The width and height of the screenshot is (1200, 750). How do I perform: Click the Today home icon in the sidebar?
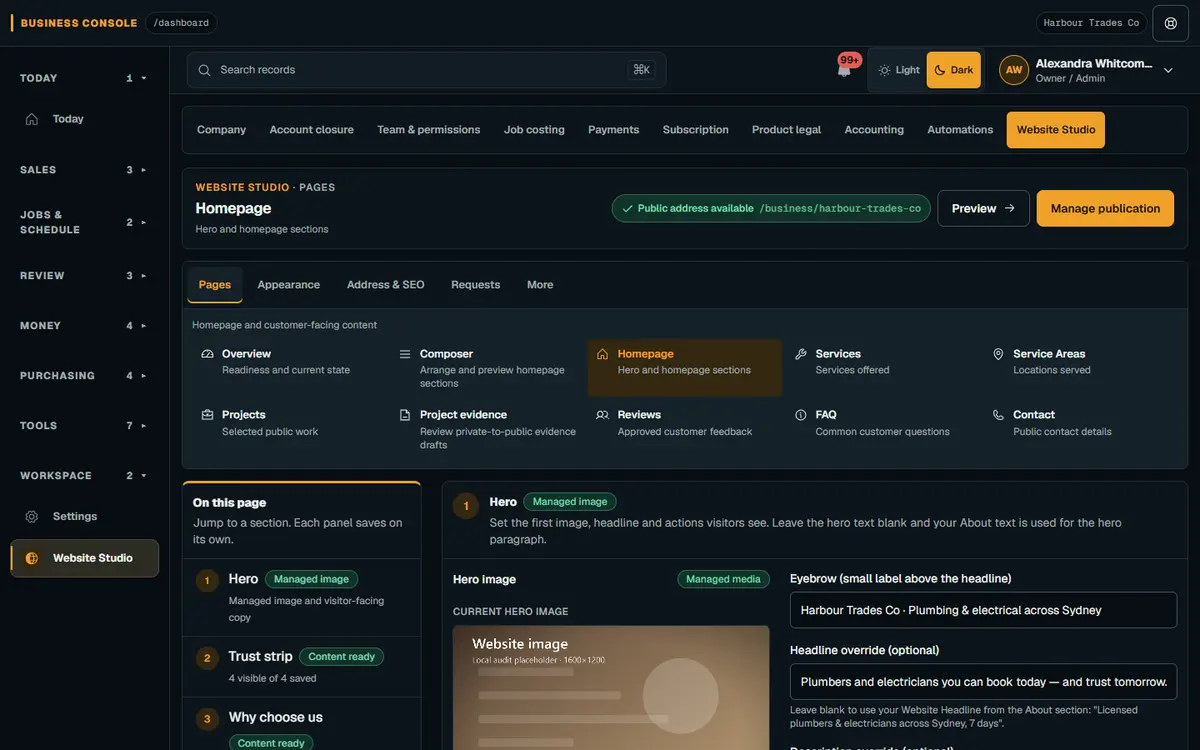point(32,119)
